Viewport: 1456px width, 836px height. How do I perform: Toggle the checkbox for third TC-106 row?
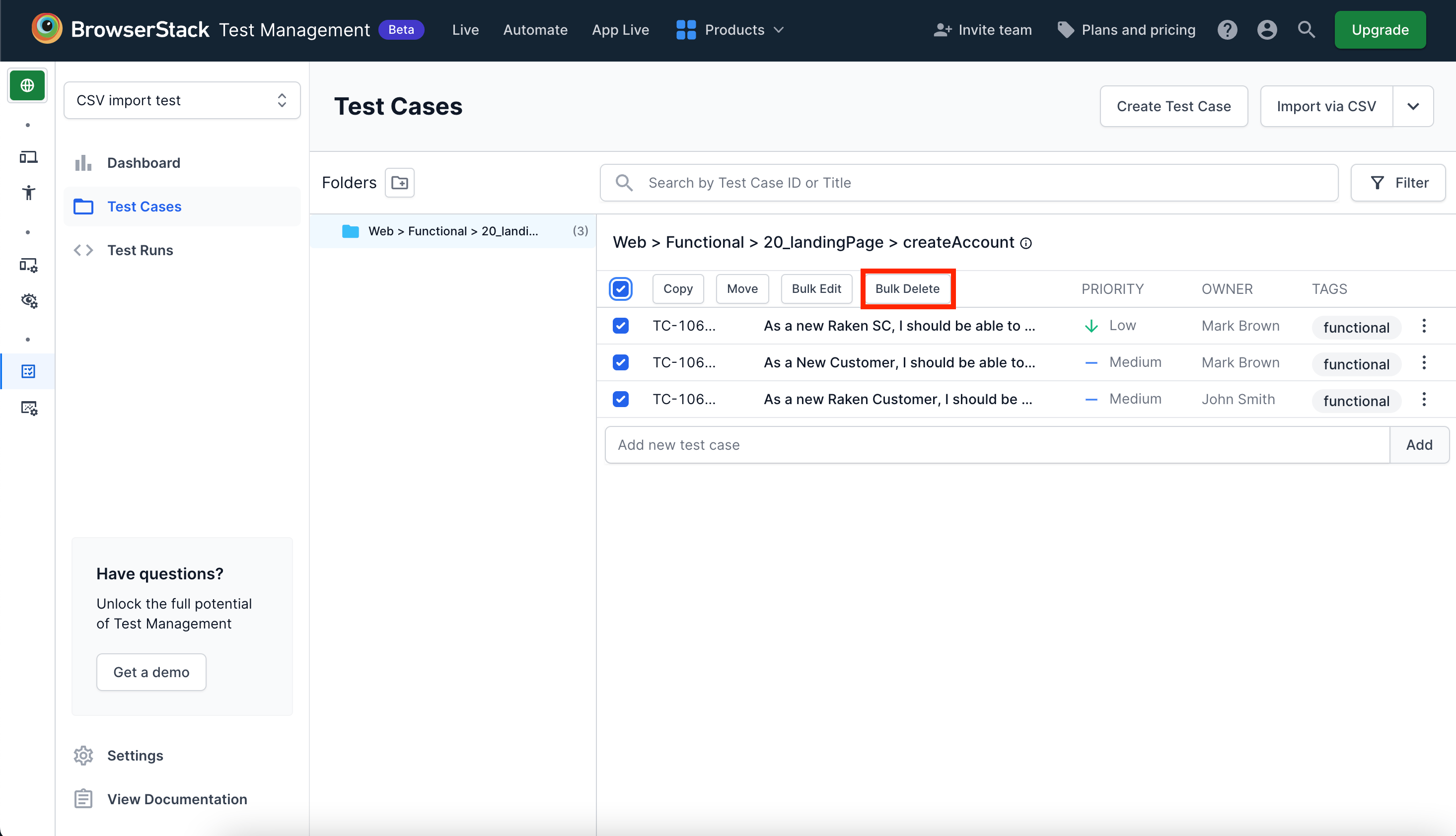tap(620, 399)
